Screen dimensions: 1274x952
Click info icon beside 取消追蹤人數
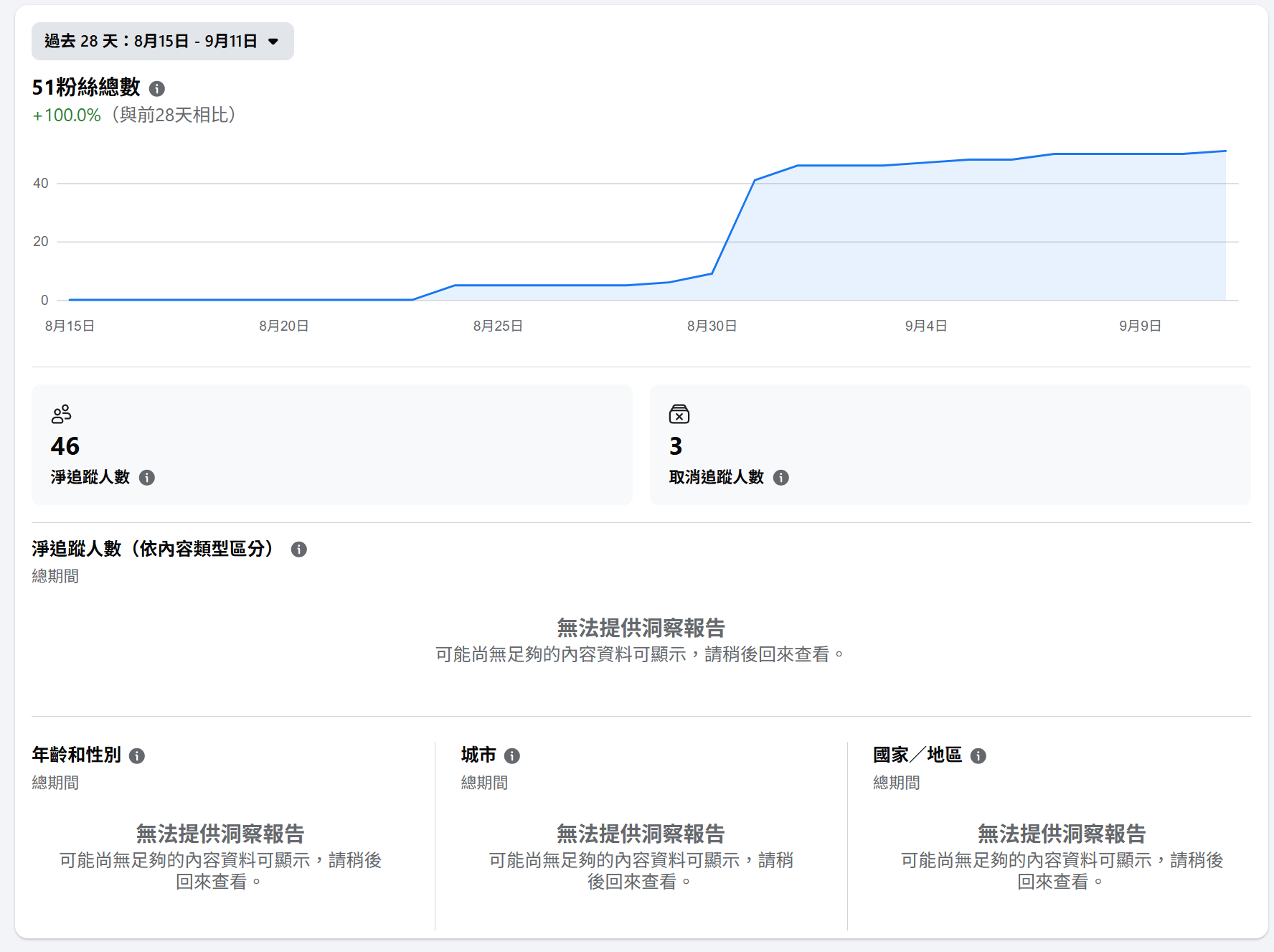pyautogui.click(x=781, y=478)
